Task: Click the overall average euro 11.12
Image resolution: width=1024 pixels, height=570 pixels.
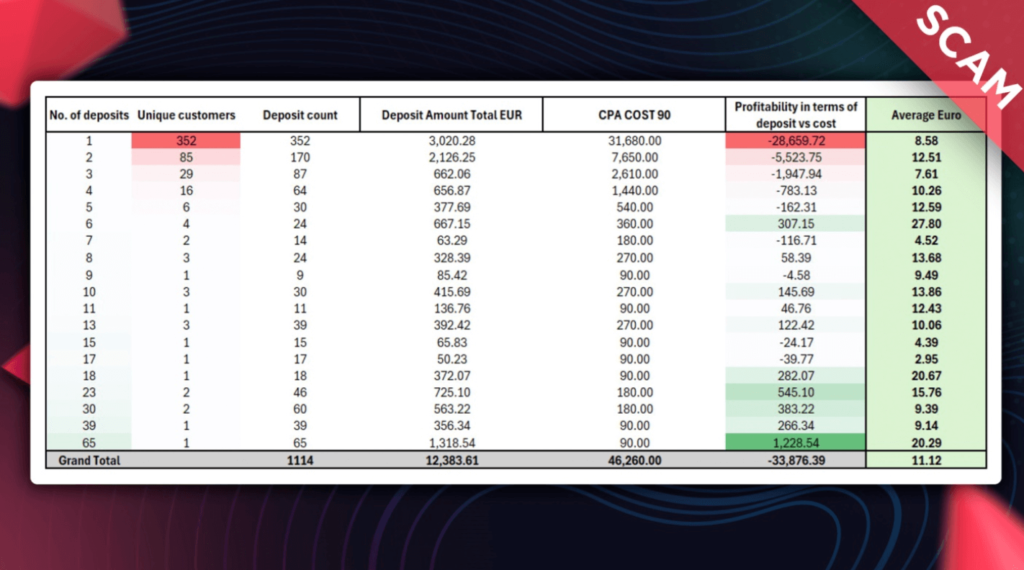Action: (926, 460)
